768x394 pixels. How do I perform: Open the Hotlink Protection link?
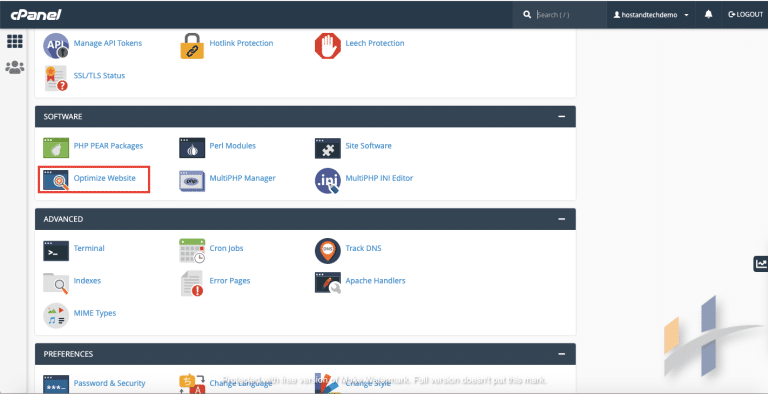tap(241, 43)
